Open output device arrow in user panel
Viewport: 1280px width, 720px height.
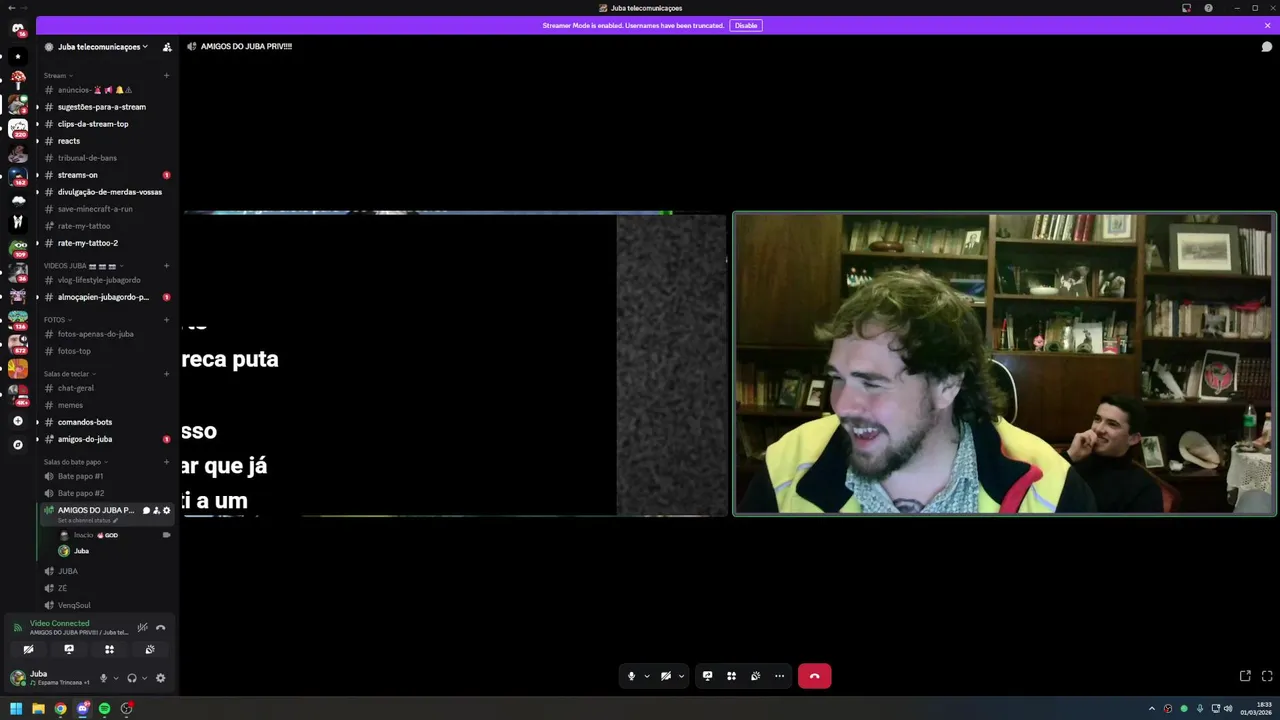tap(145, 678)
